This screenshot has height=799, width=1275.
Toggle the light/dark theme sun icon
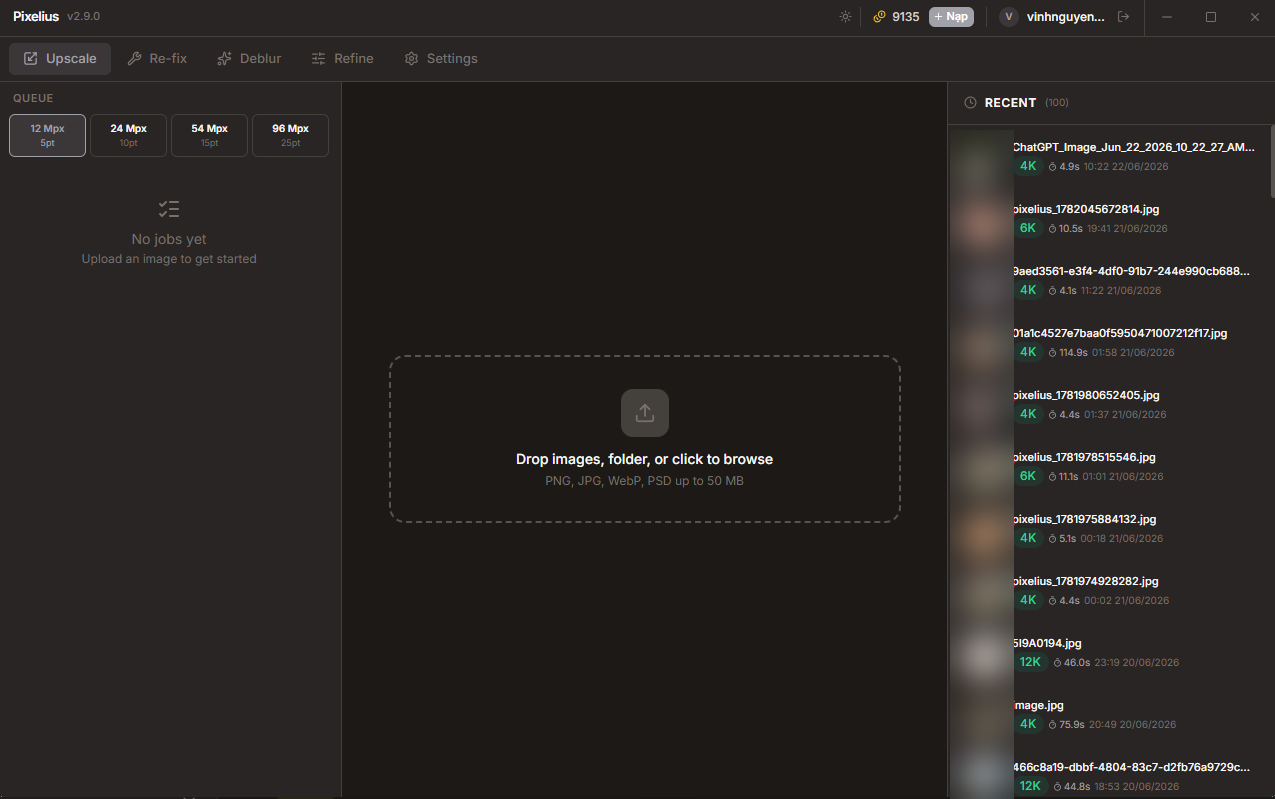845,17
